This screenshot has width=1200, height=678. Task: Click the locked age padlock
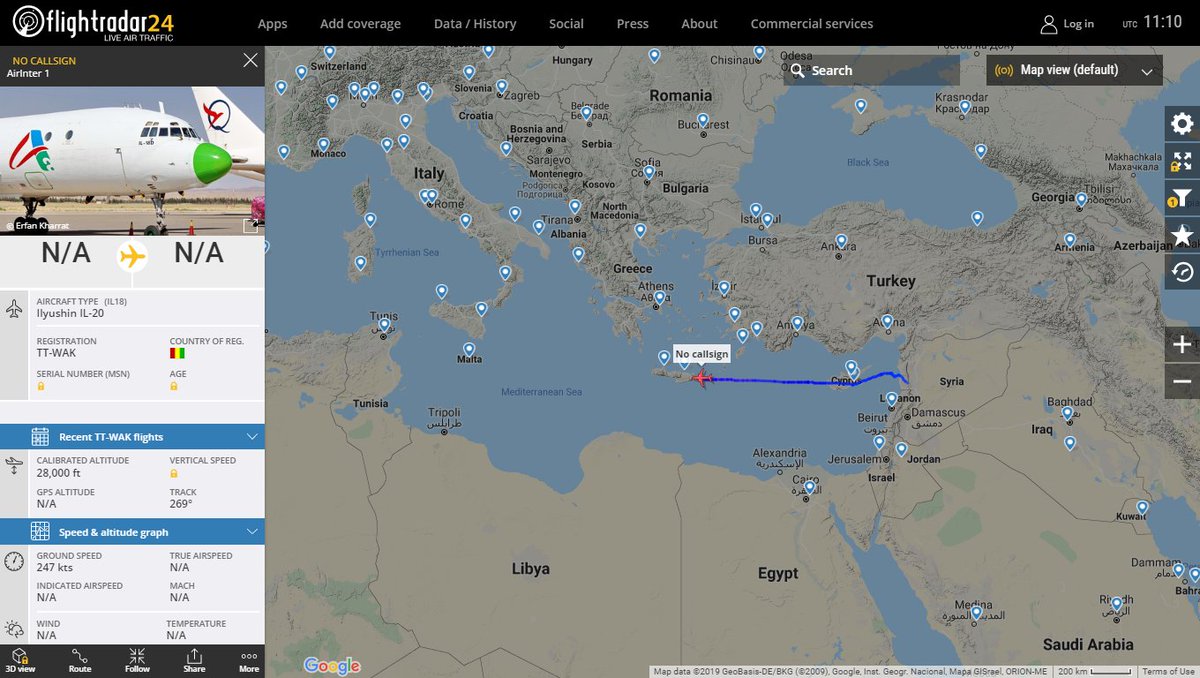(x=174, y=386)
